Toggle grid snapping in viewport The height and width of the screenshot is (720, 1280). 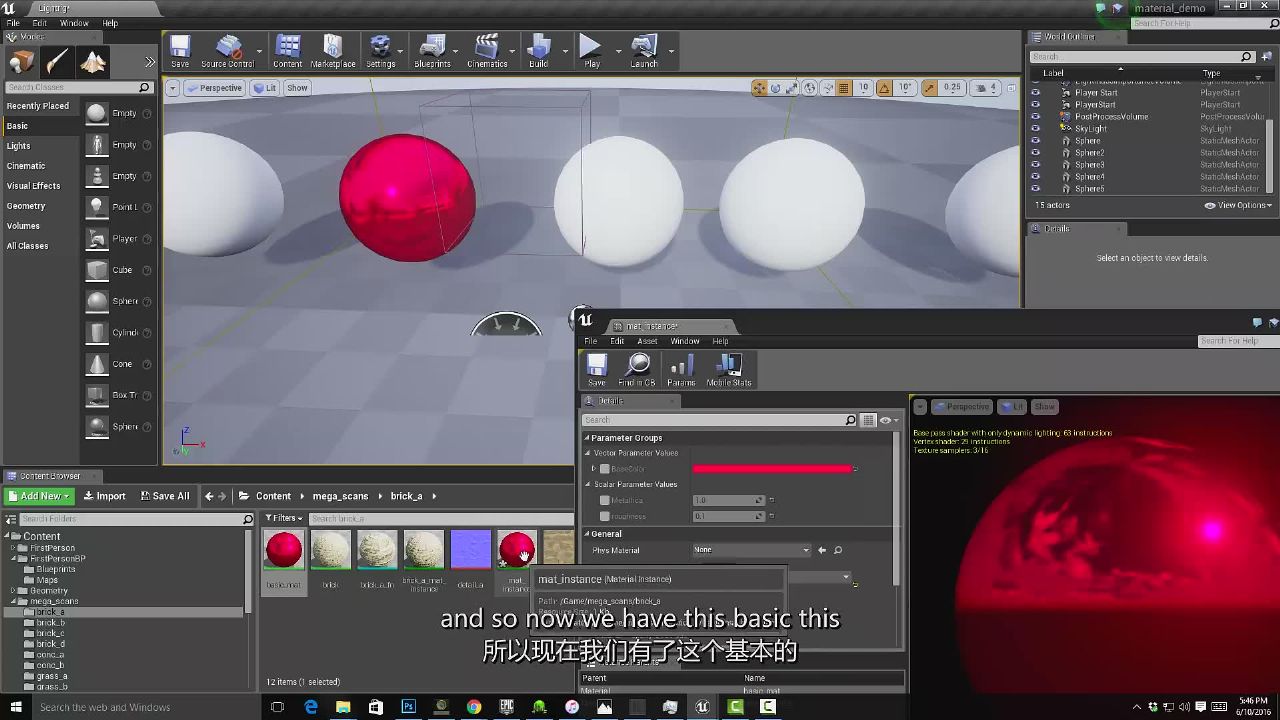(844, 88)
